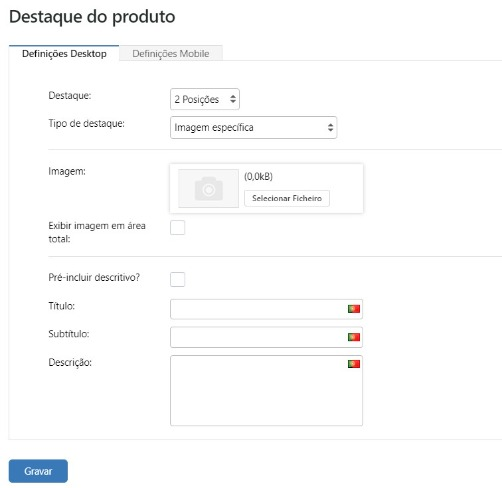Screen dimensions: 502x488
Task: Click the arrows of 'Imagem específica' select
Action: pyautogui.click(x=330, y=127)
